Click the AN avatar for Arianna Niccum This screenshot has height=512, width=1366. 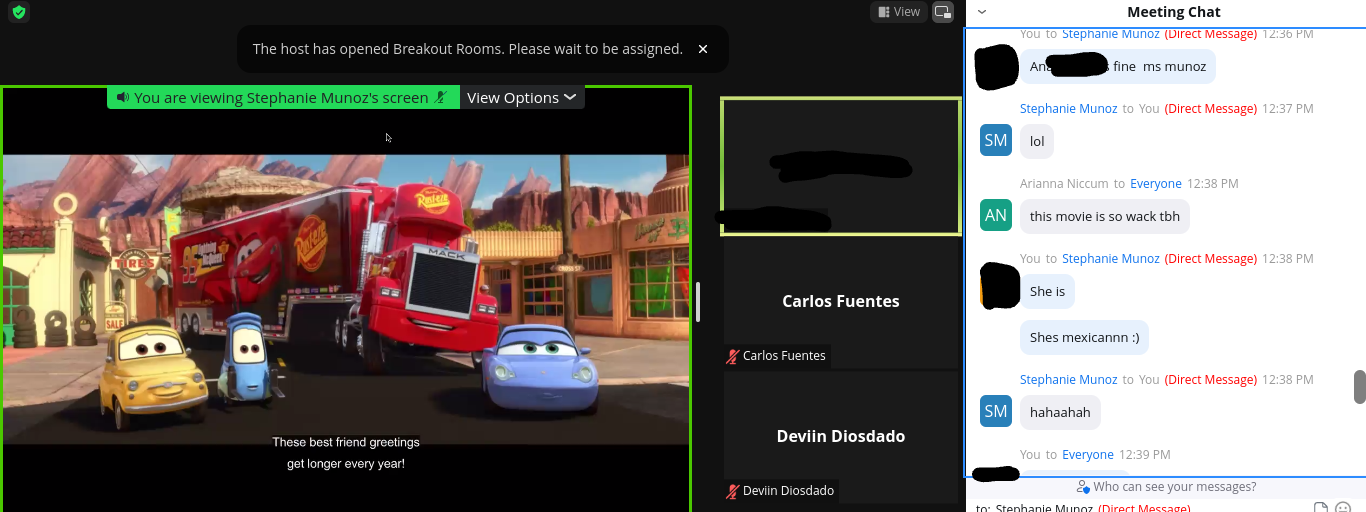coord(996,215)
